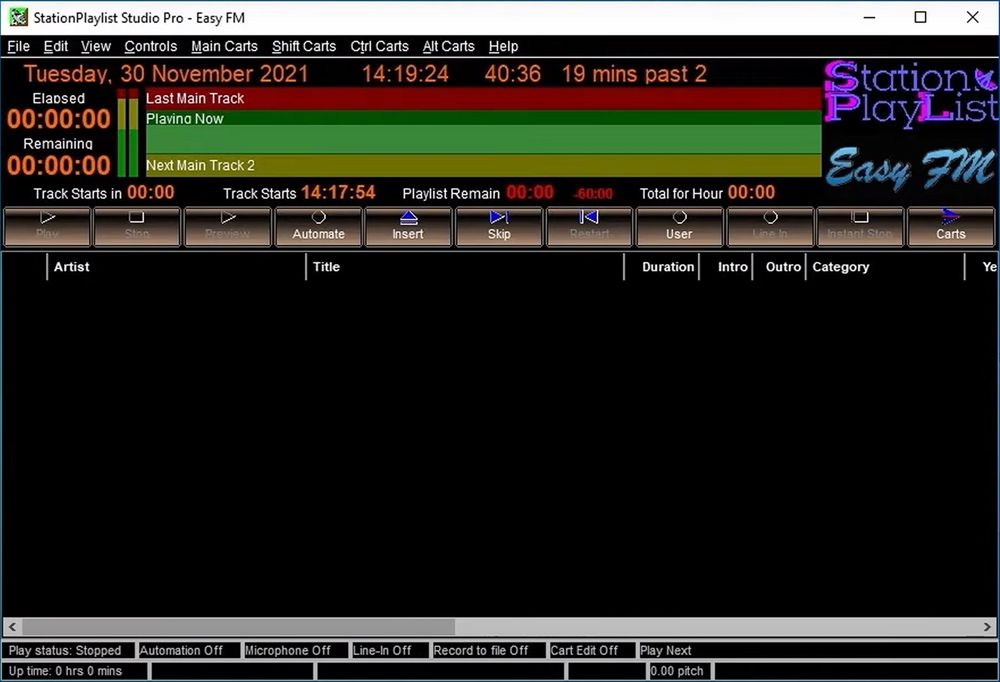Open the File menu
Viewport: 1000px width, 682px height.
tap(18, 47)
